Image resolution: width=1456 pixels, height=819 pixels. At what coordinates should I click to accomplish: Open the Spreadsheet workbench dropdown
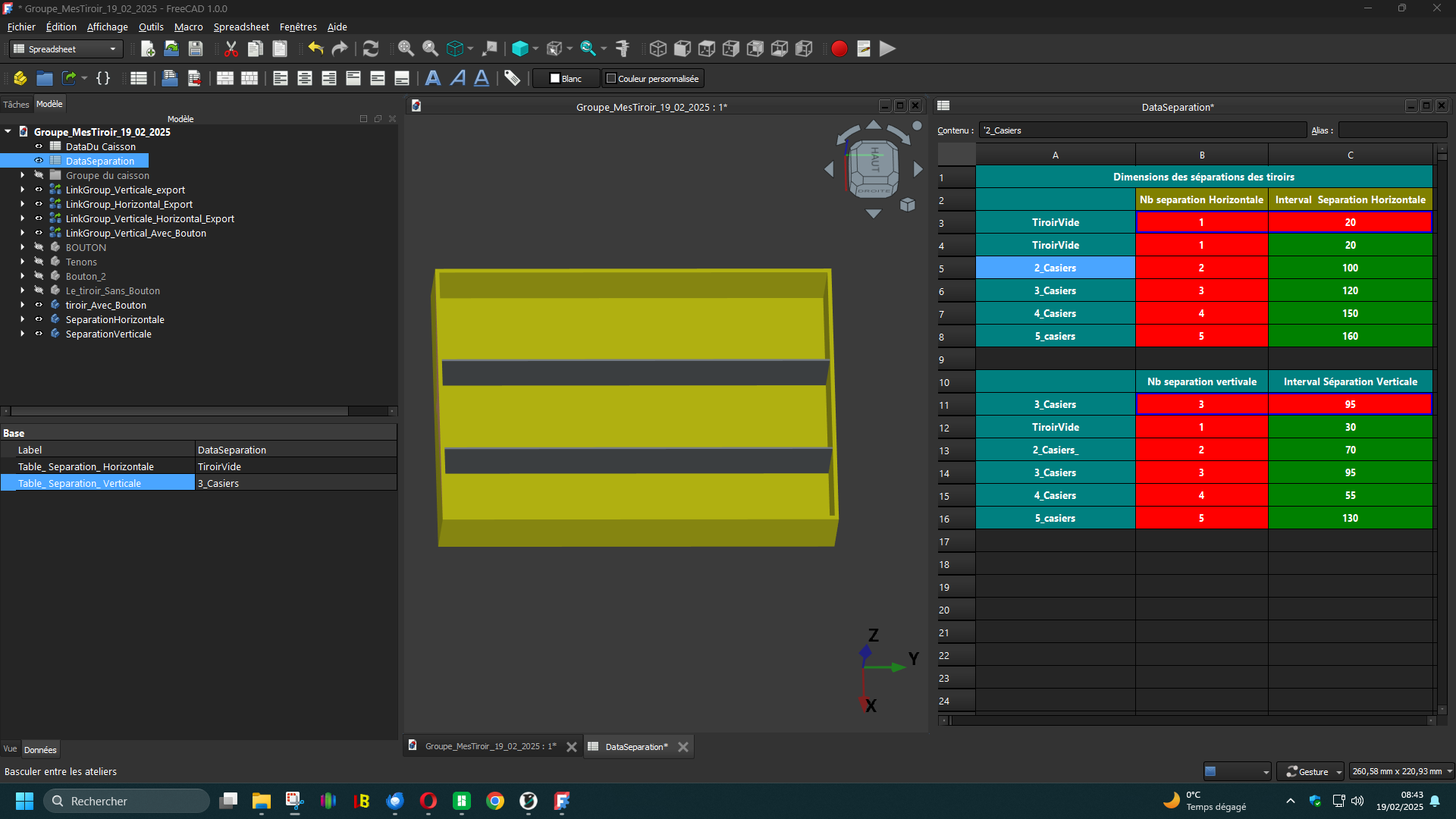(67, 49)
